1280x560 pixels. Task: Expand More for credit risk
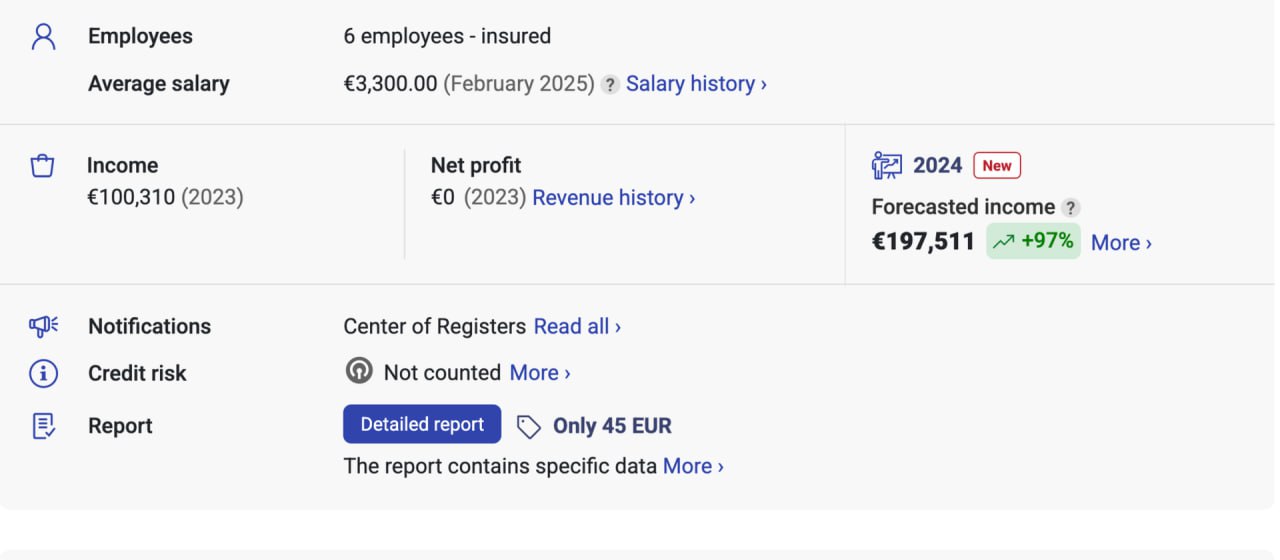pyautogui.click(x=540, y=373)
